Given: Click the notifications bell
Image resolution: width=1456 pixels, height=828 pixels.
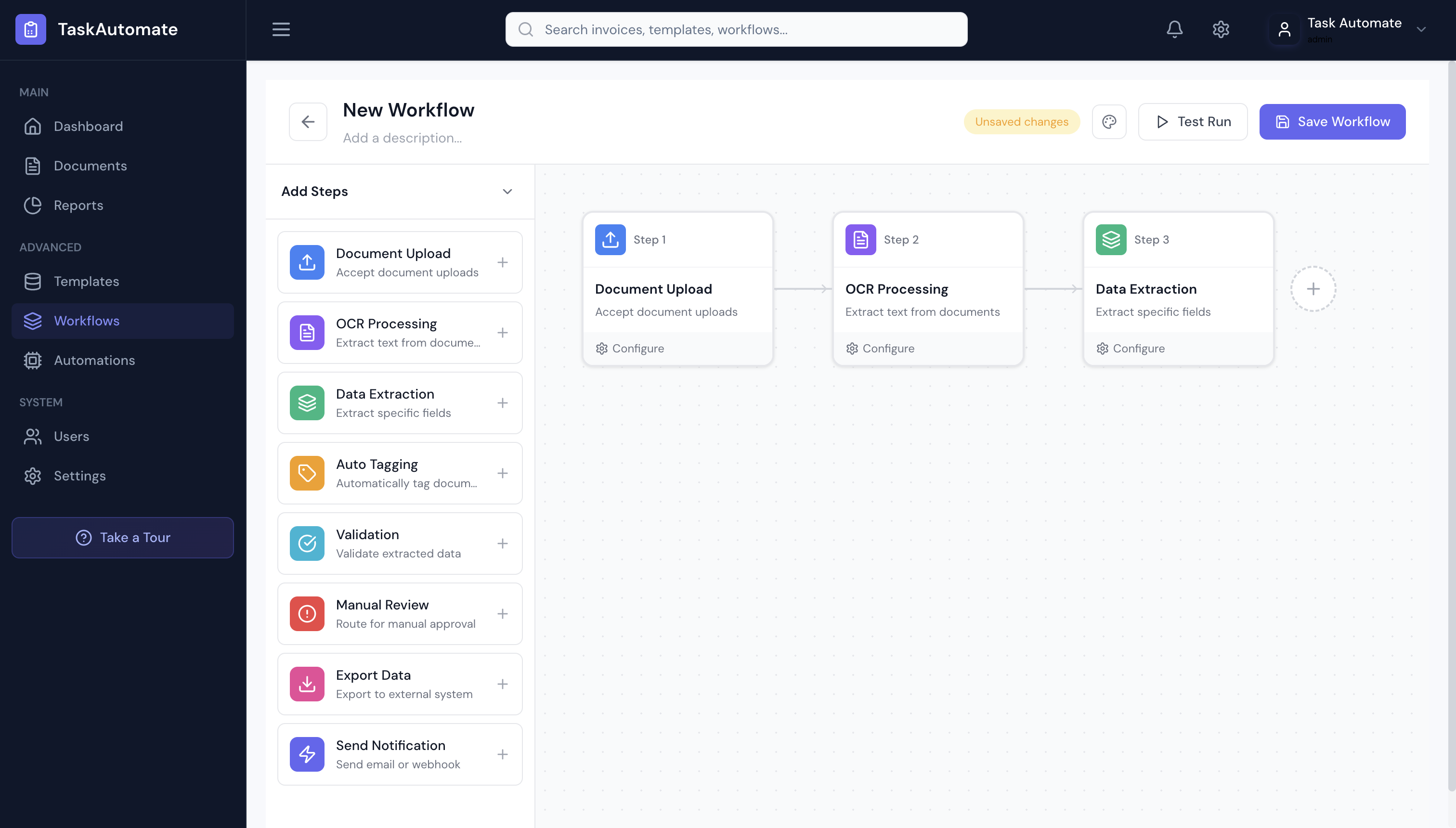Looking at the screenshot, I should 1174,29.
